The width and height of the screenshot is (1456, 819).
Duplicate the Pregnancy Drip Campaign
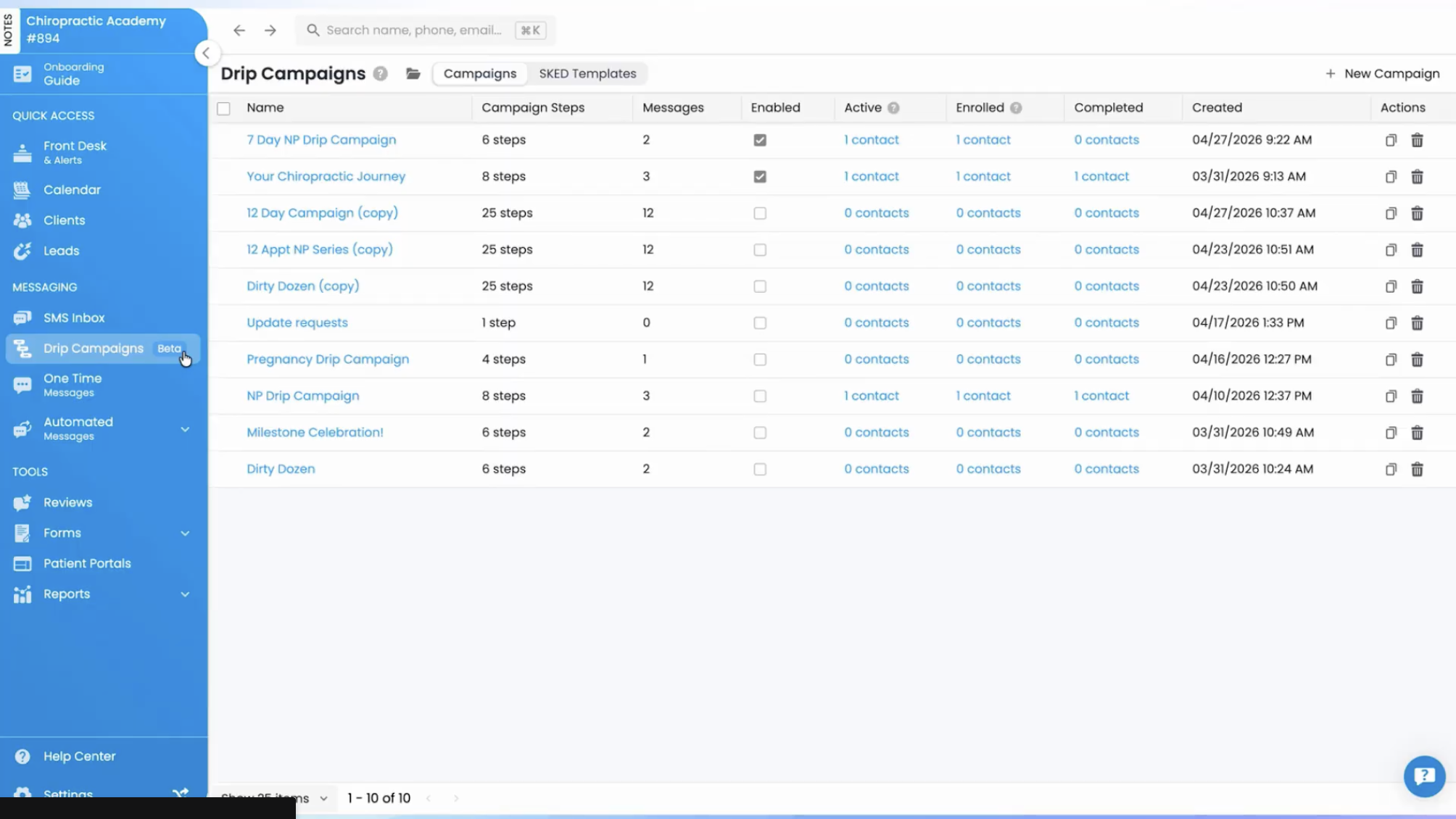(x=1391, y=359)
